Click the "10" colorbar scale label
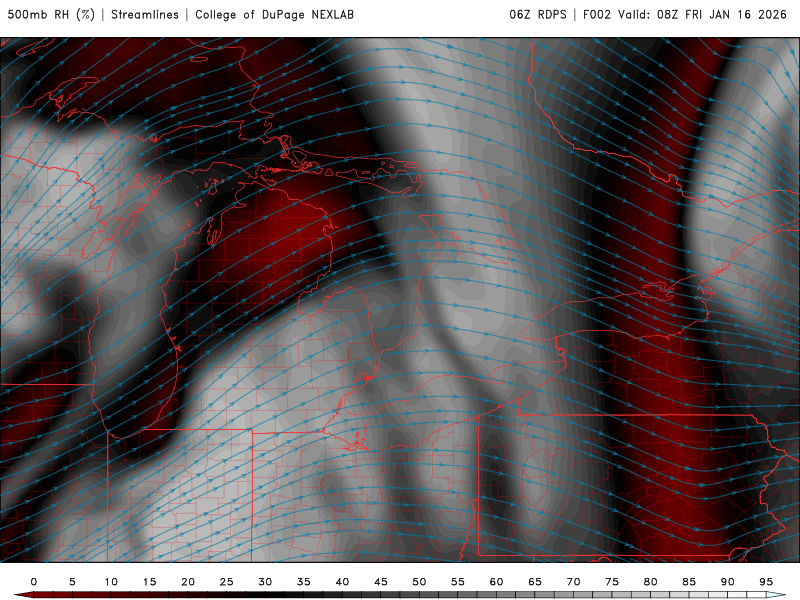The image size is (800, 600). pyautogui.click(x=111, y=582)
